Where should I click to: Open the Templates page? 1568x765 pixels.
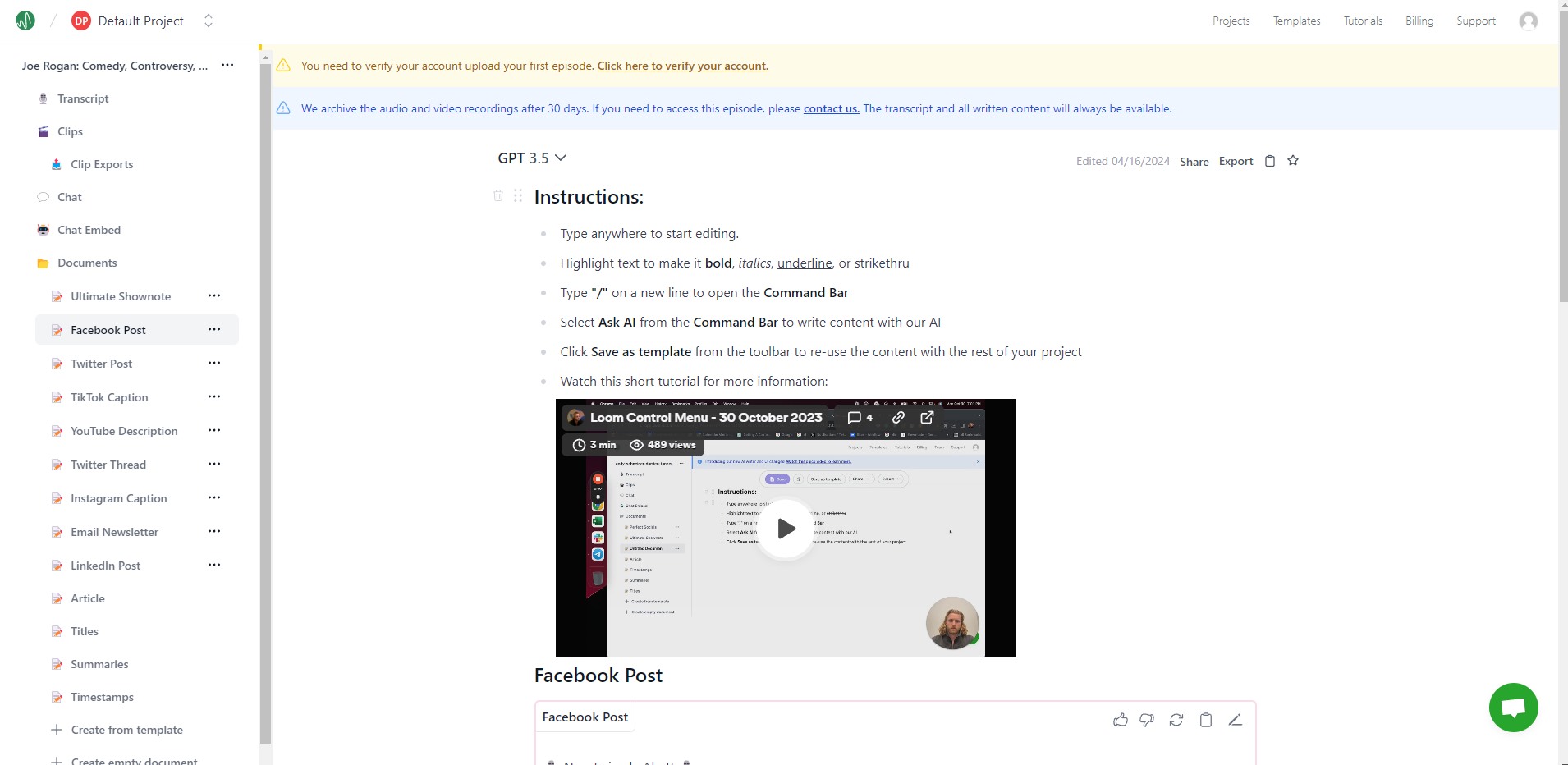pyautogui.click(x=1296, y=21)
